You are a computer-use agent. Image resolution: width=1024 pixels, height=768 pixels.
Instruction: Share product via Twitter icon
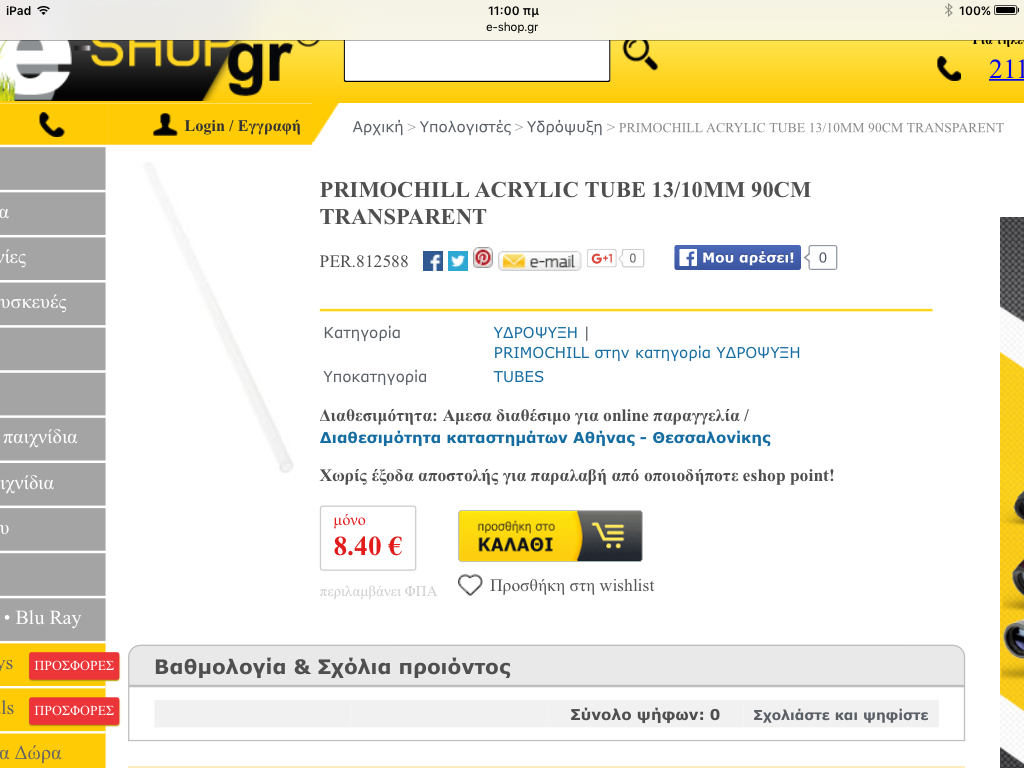click(x=458, y=261)
